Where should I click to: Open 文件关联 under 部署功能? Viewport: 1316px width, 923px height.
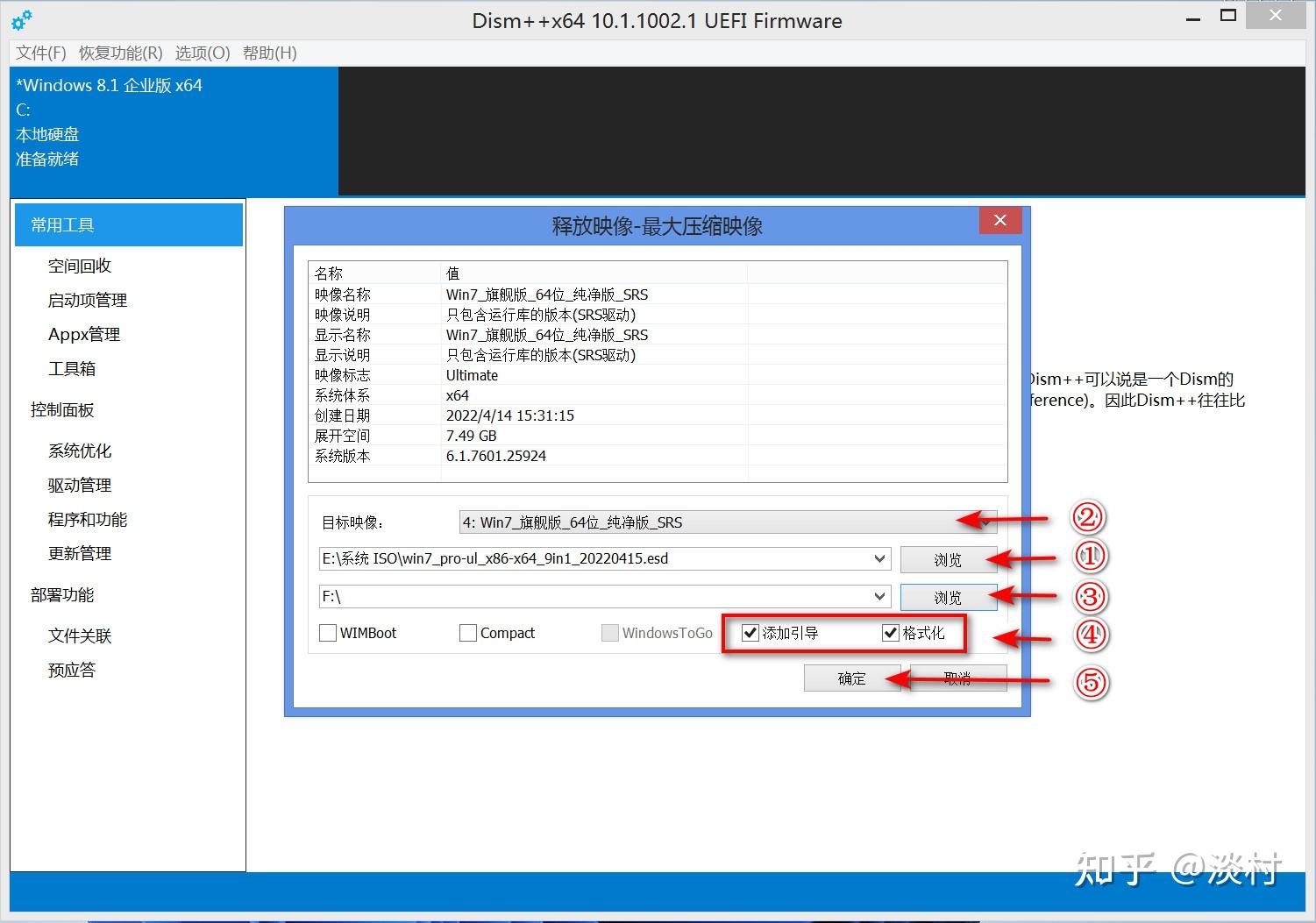80,635
